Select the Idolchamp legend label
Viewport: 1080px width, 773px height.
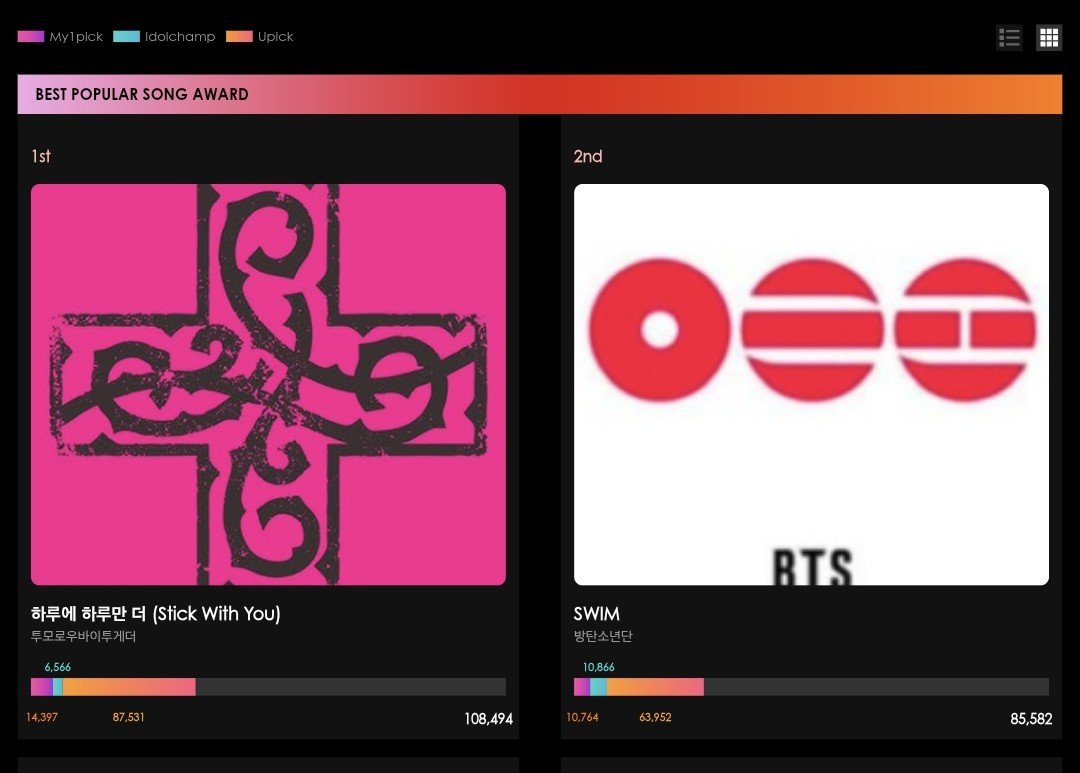click(x=180, y=37)
